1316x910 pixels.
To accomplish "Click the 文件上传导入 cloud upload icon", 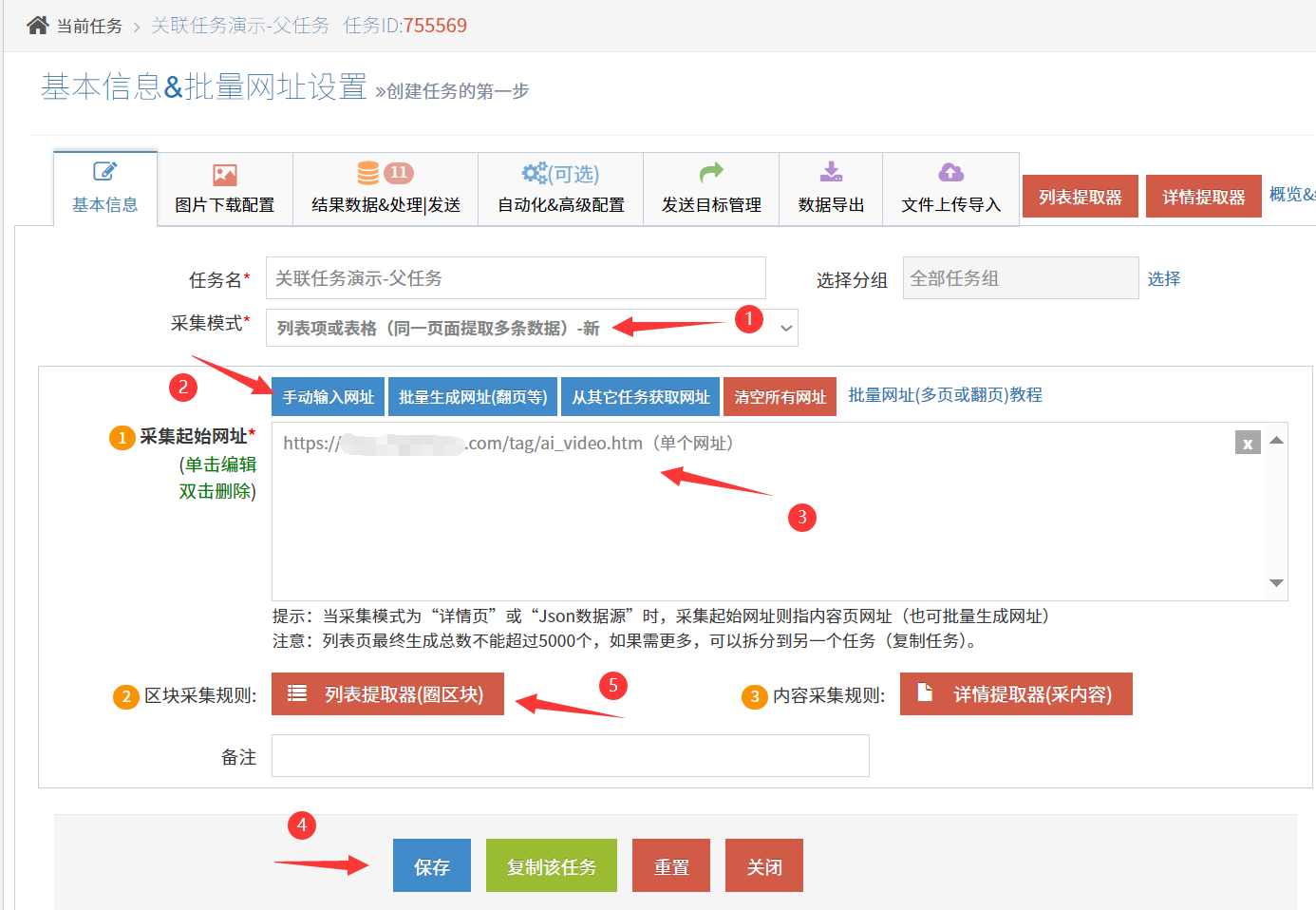I will click(950, 172).
